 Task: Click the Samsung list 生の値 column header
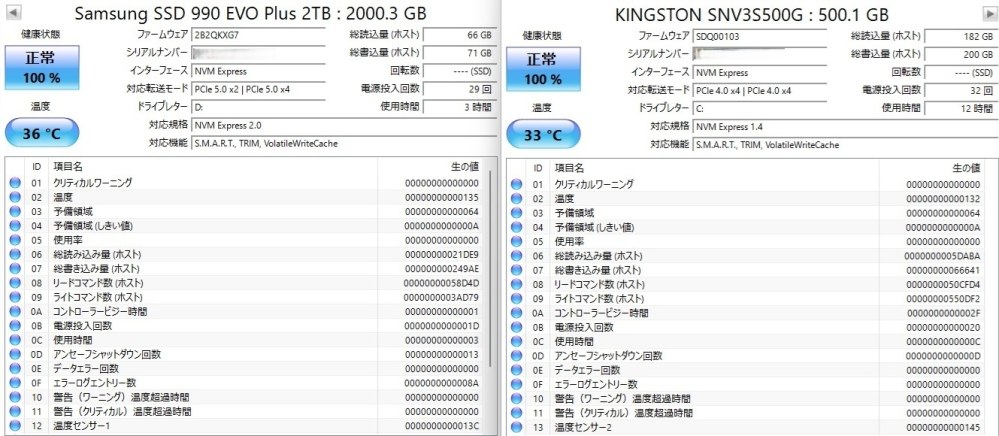coord(431,166)
